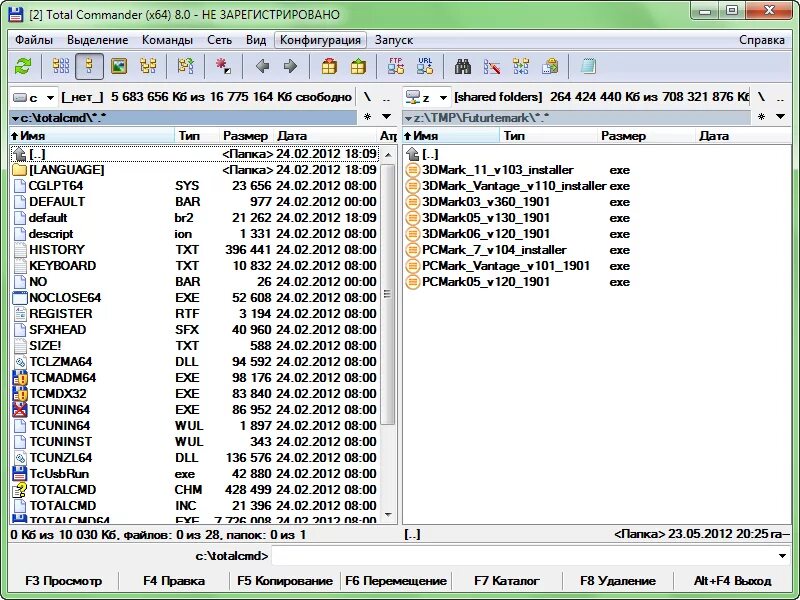
Task: Open the Сеть menu
Action: pos(219,40)
